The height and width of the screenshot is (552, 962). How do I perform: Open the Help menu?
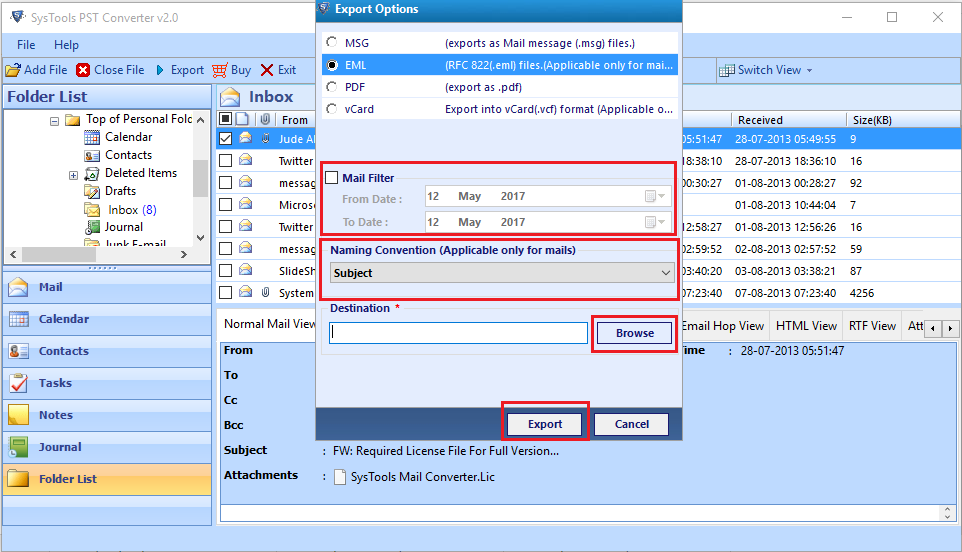(x=66, y=45)
